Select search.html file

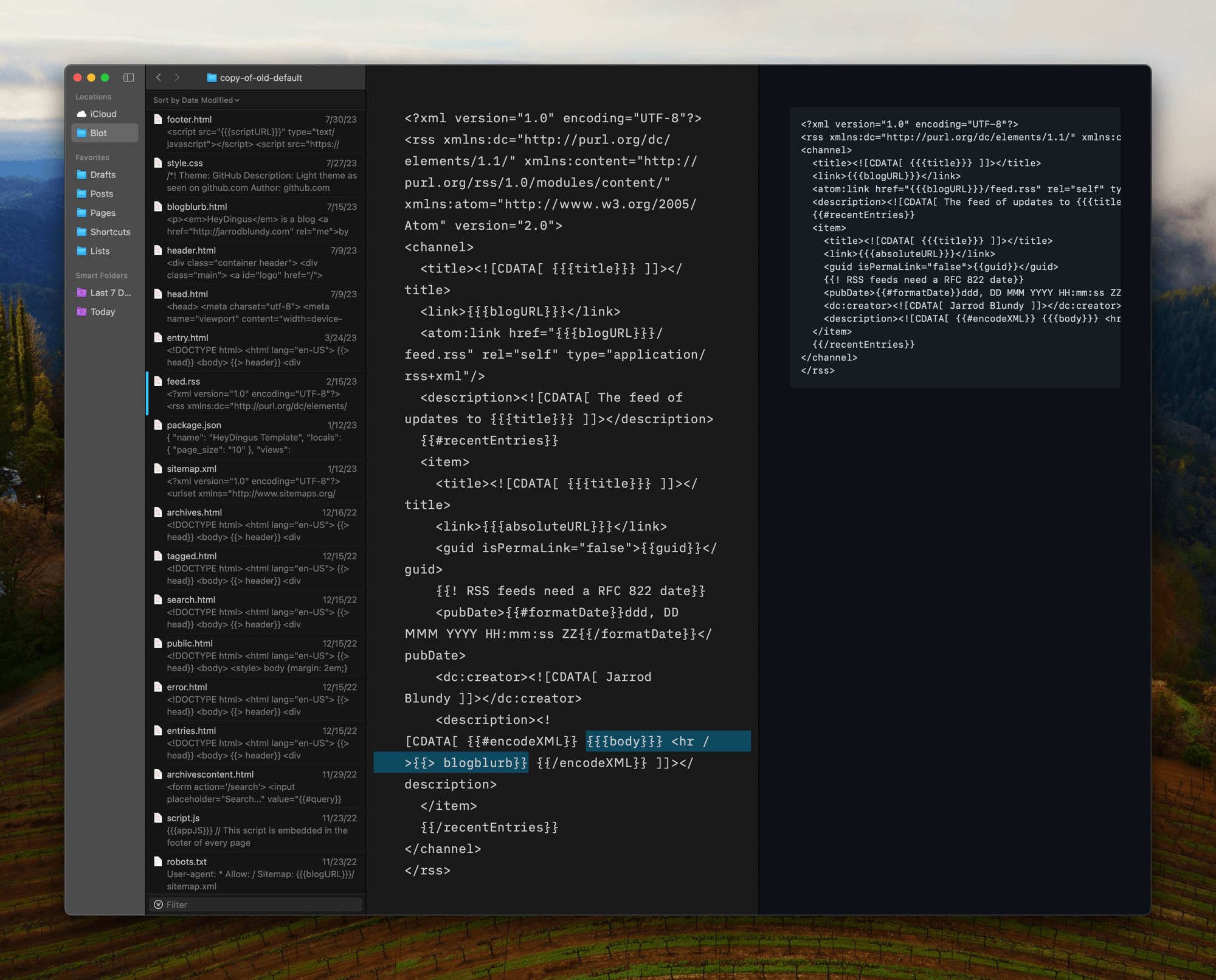pyautogui.click(x=256, y=612)
